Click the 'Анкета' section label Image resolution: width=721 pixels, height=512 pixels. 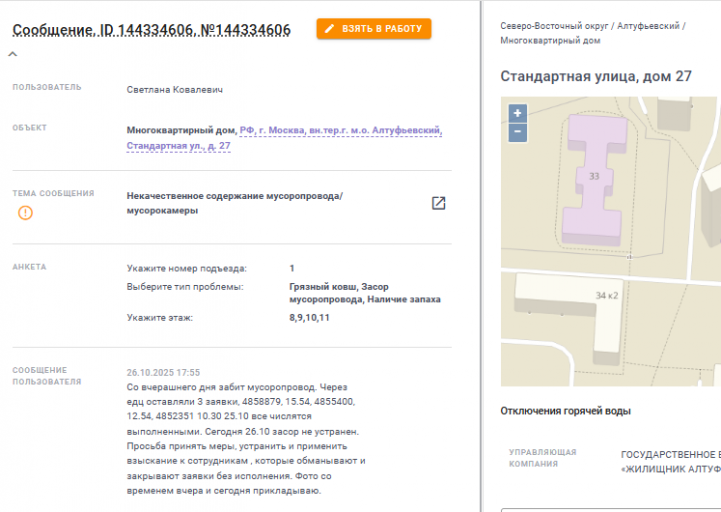(x=29, y=267)
